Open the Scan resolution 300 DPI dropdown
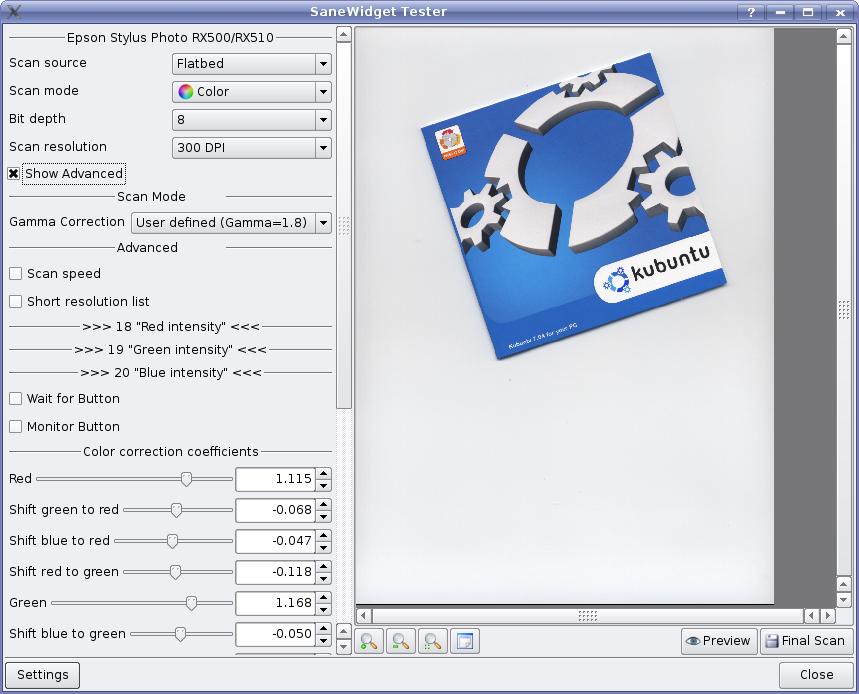 pos(251,147)
